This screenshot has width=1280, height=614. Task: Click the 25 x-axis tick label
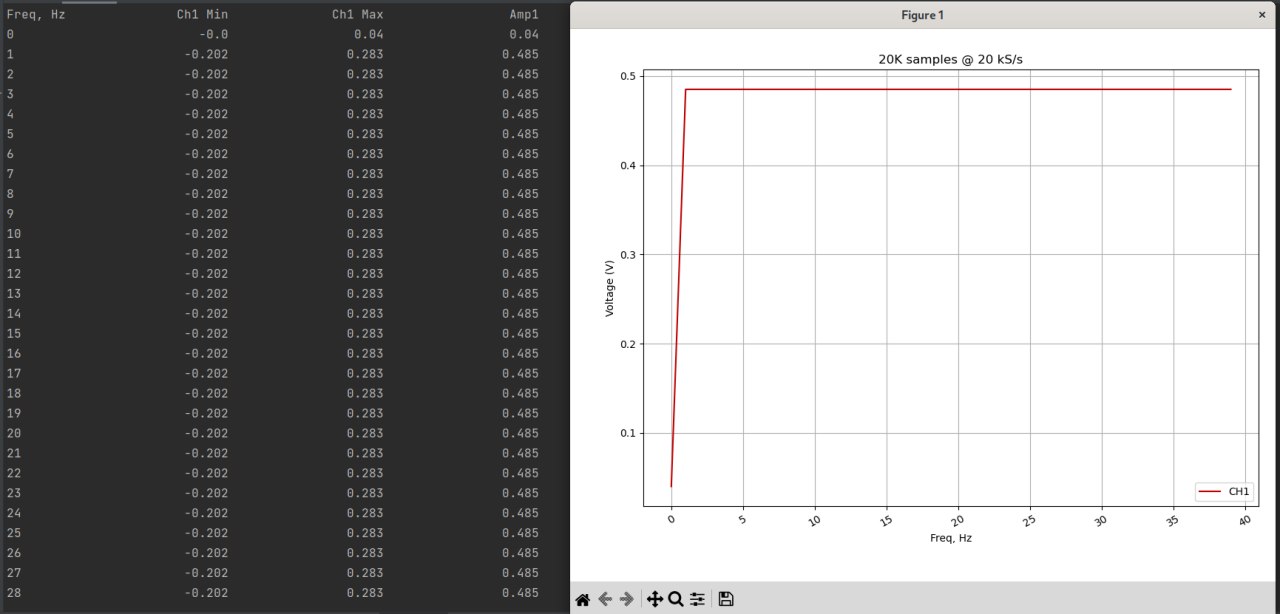point(1030,521)
